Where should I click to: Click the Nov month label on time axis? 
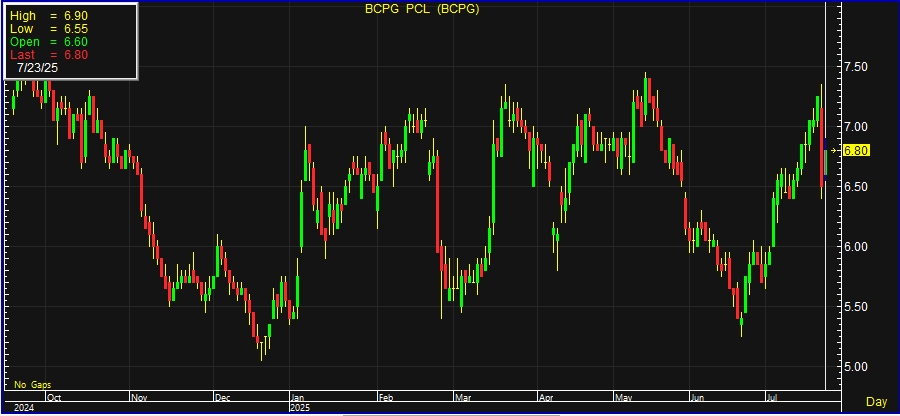point(139,396)
